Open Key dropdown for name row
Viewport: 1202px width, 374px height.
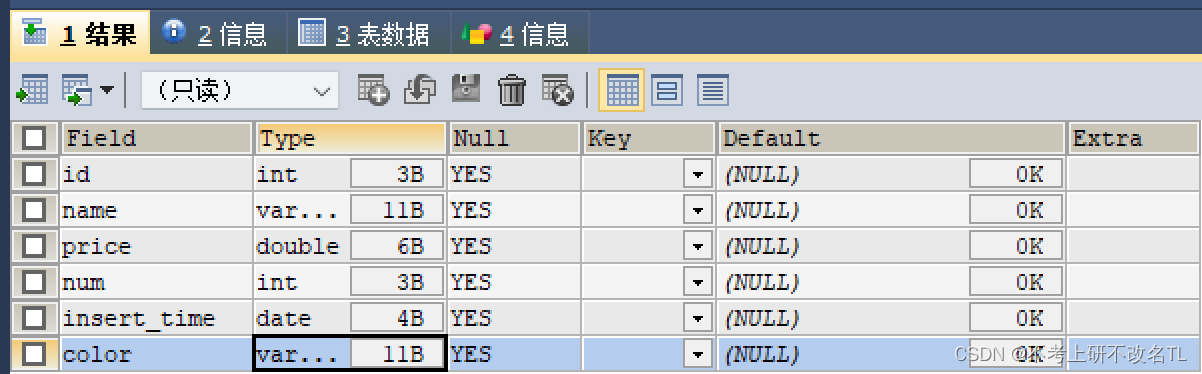click(x=698, y=210)
